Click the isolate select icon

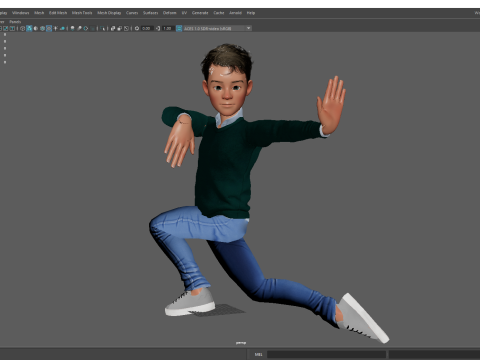[102, 28]
